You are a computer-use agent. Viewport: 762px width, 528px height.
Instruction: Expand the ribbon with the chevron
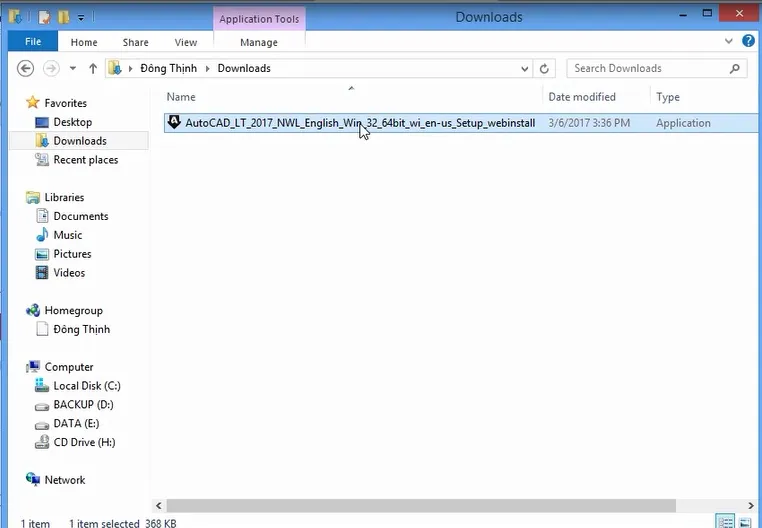coord(729,42)
